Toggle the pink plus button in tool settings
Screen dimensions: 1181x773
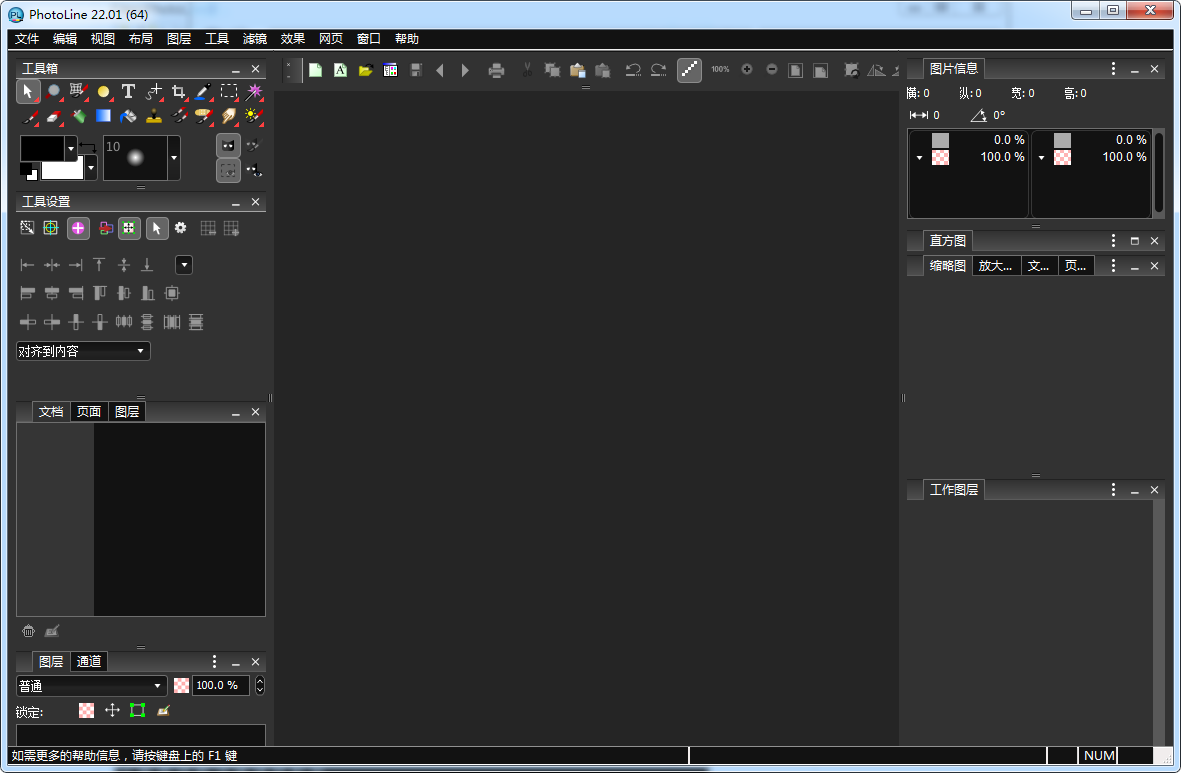coord(78,228)
